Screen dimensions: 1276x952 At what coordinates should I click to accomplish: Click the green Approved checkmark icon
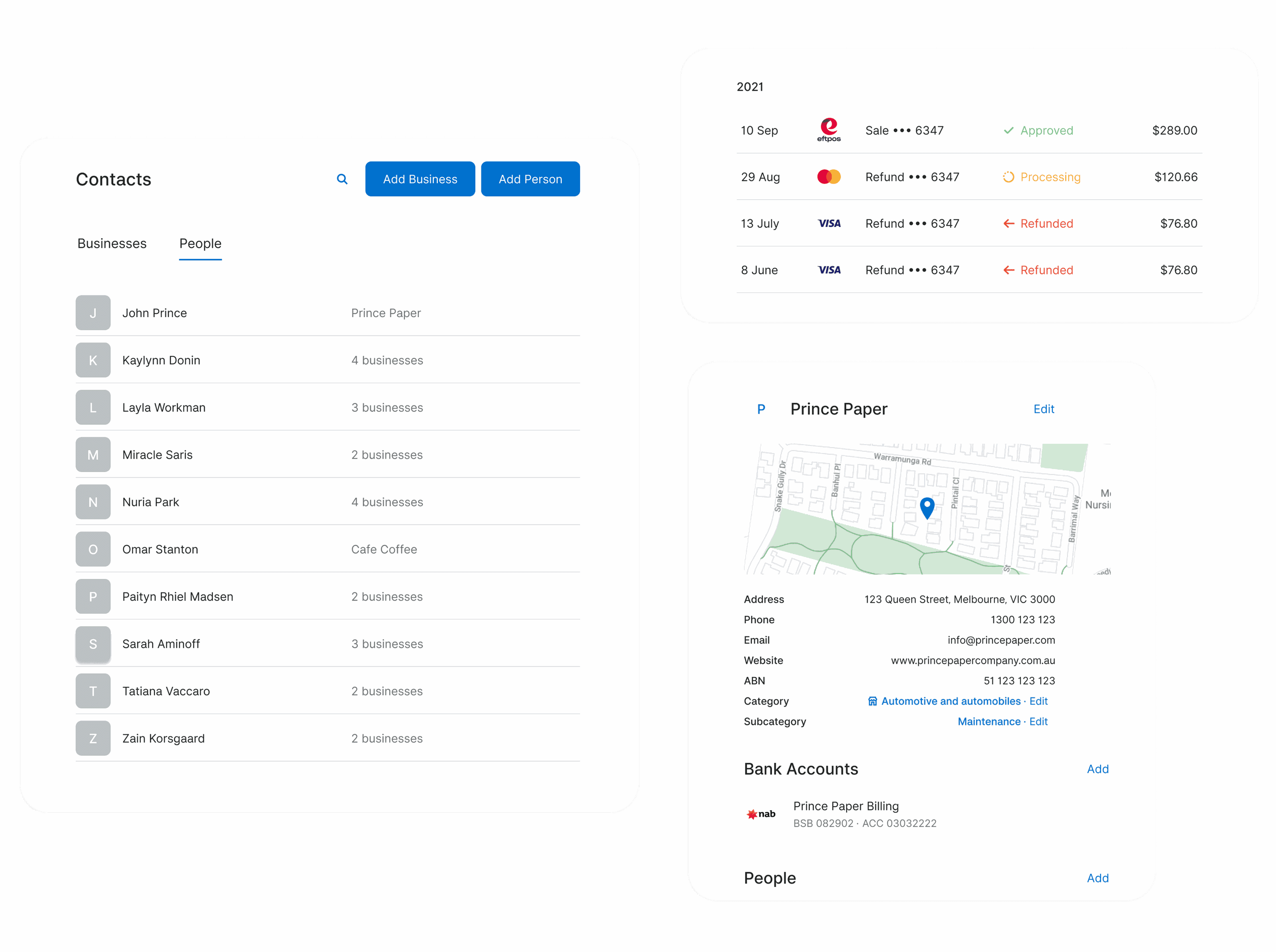click(1009, 131)
